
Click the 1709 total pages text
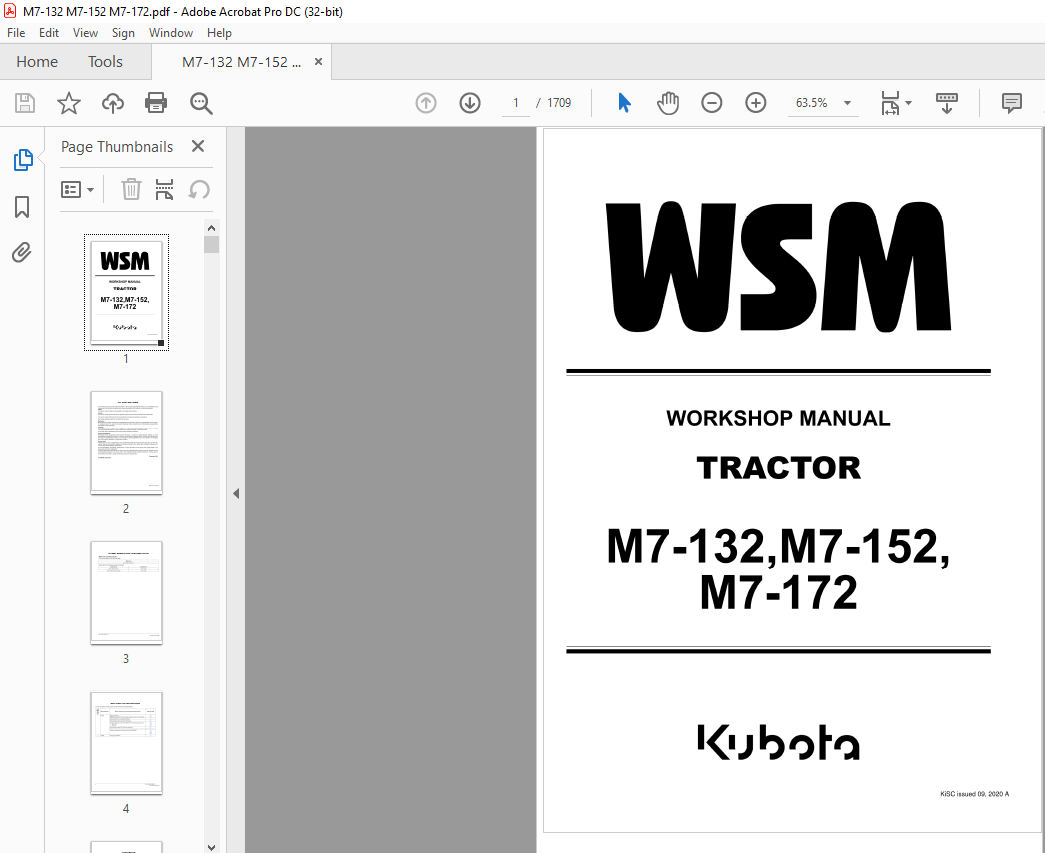(559, 103)
